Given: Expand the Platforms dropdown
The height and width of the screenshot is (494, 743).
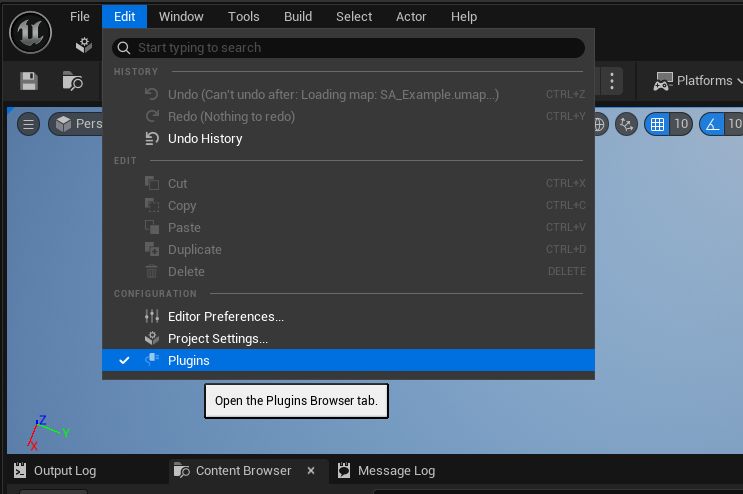Looking at the screenshot, I should 696,81.
